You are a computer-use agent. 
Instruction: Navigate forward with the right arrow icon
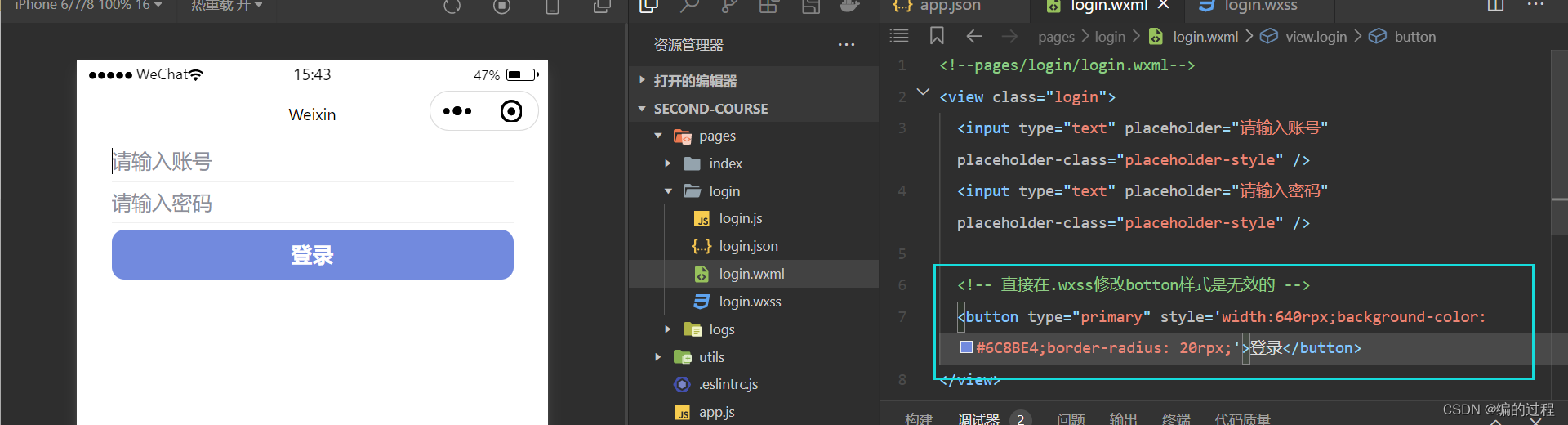tap(1010, 36)
